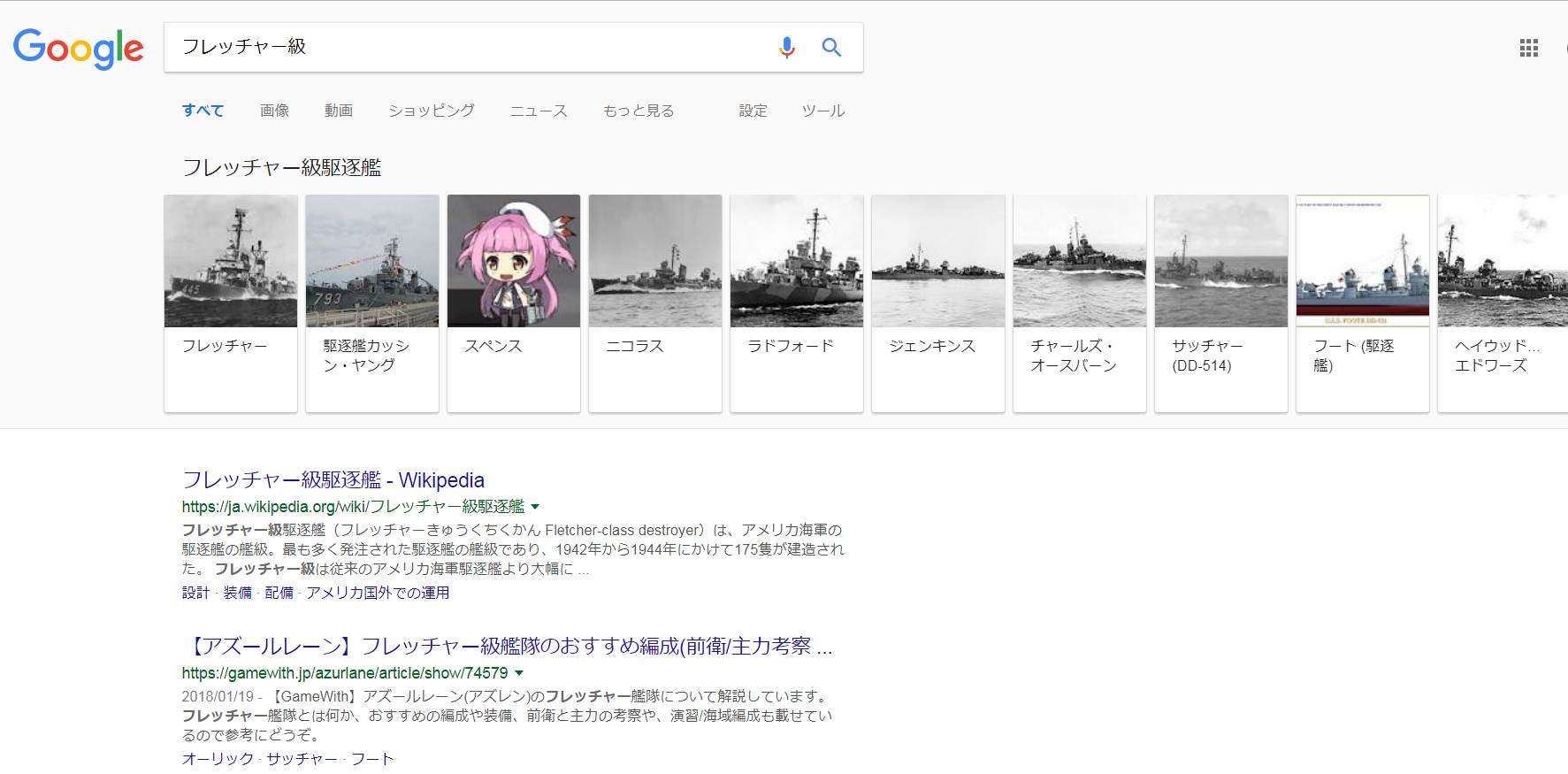The image size is (1568, 774).
Task: Open the ツール options
Action: (823, 111)
